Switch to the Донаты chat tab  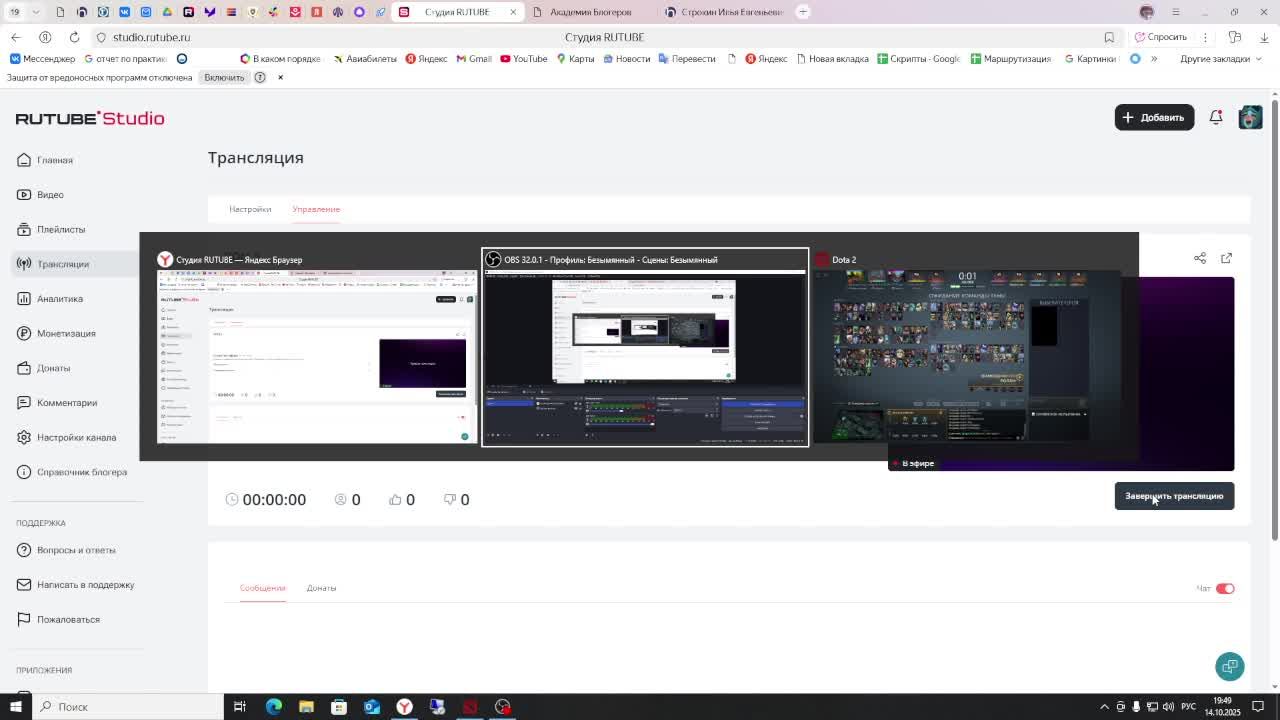[x=321, y=588]
